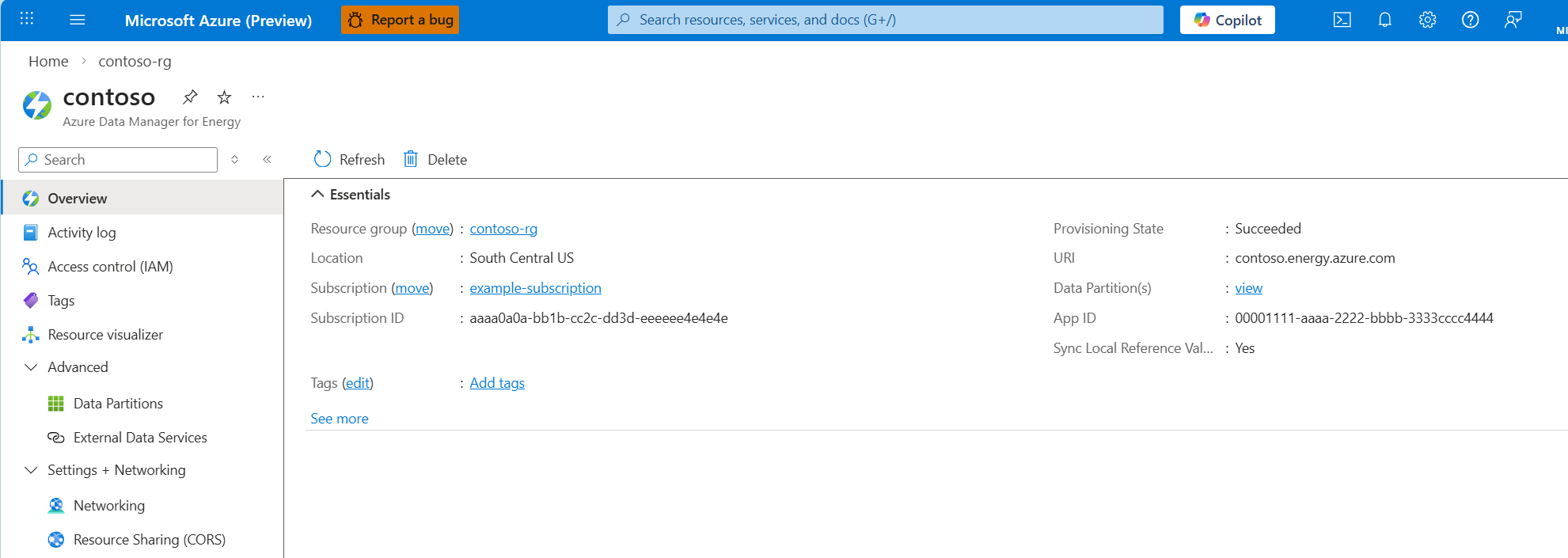Click the Add tags link

(497, 383)
